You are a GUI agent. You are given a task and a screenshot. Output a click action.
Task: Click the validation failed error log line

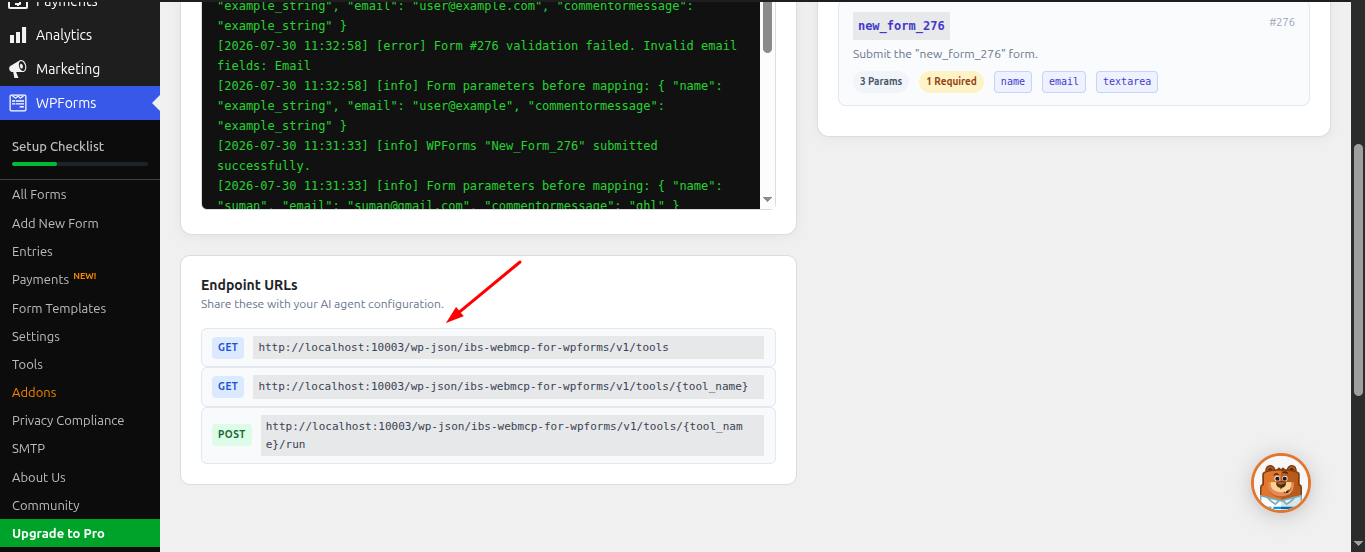point(477,56)
